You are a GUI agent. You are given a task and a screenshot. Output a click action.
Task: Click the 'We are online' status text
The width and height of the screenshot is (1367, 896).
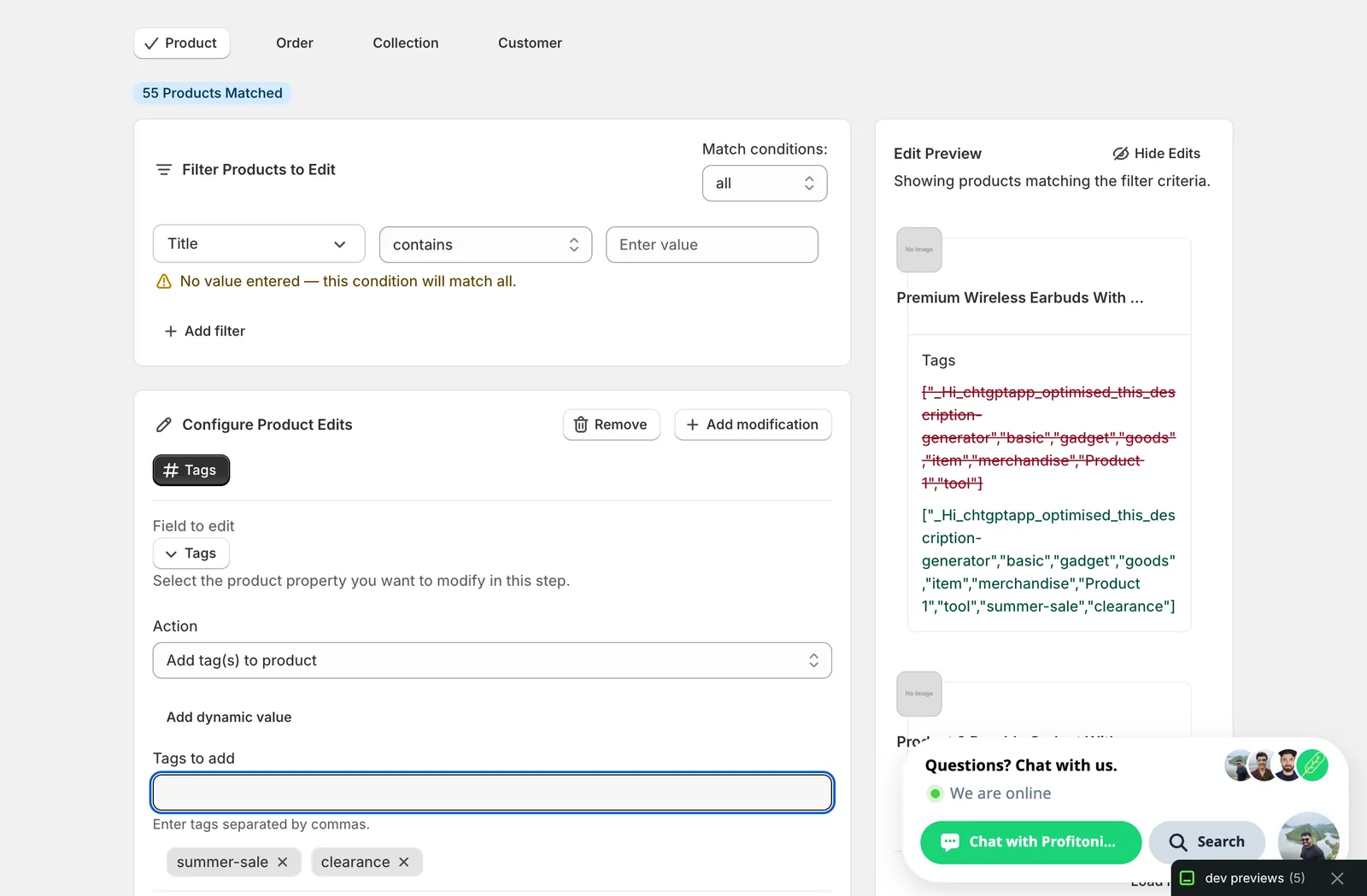[1000, 794]
